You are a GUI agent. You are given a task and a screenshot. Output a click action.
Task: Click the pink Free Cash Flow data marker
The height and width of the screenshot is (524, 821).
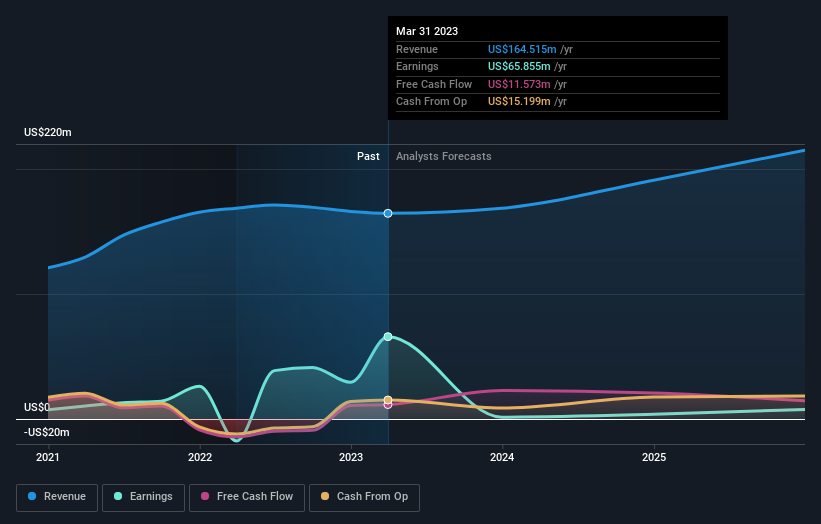click(x=388, y=405)
